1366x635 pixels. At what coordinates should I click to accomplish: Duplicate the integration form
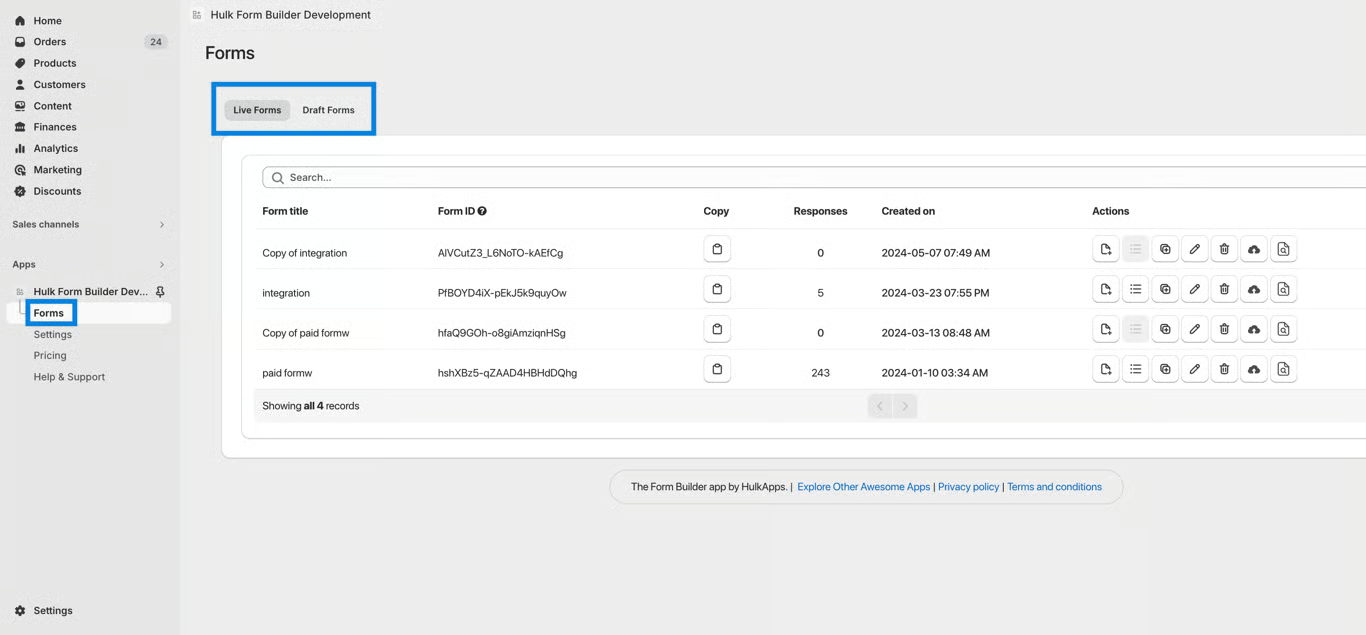click(x=1165, y=289)
